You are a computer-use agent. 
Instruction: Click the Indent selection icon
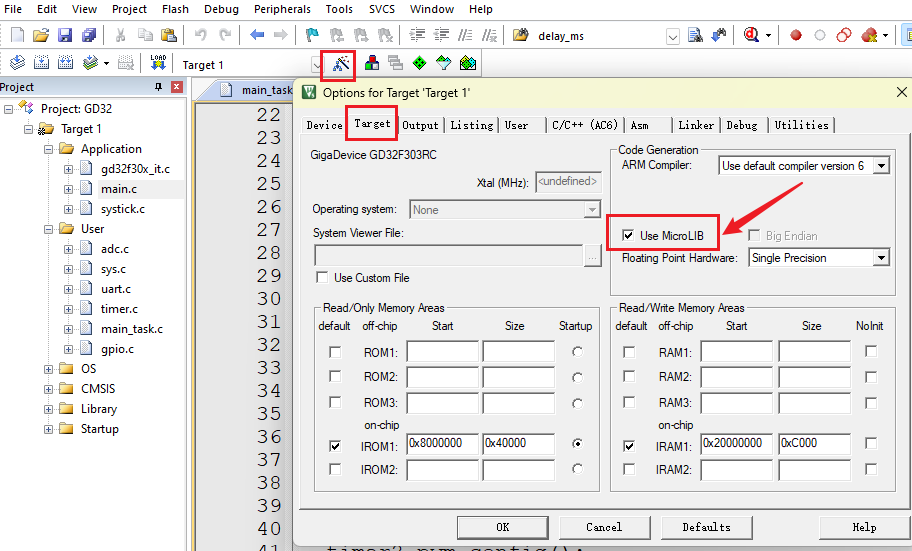[417, 35]
